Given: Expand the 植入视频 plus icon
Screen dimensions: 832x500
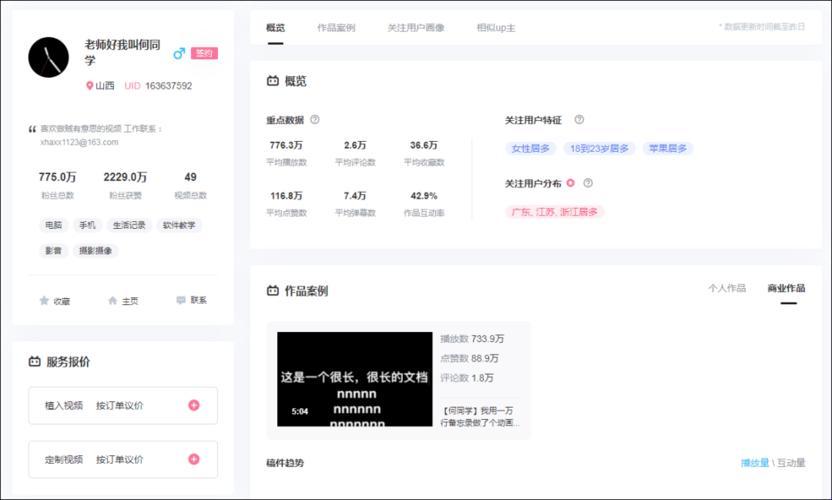Looking at the screenshot, I should pos(194,405).
